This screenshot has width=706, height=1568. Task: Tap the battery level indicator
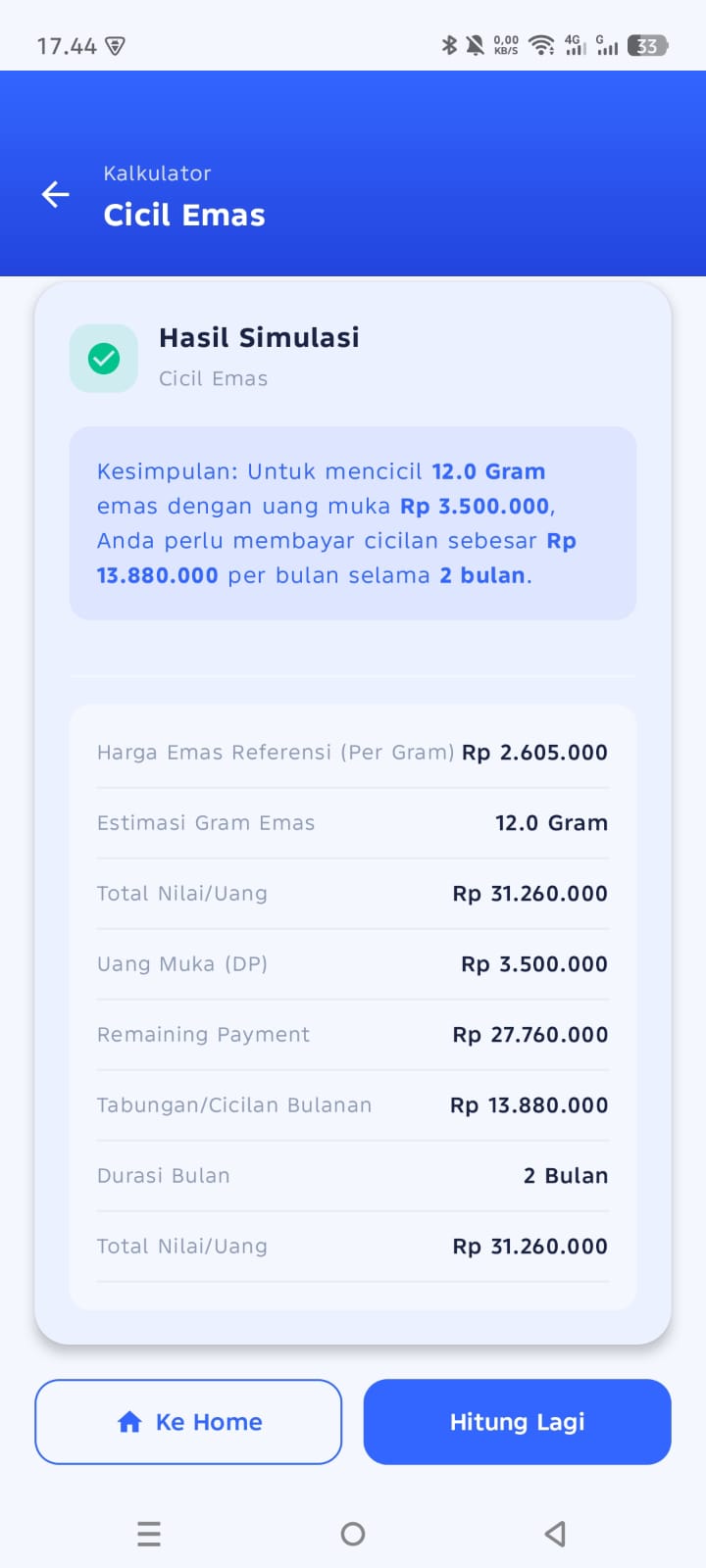[x=648, y=45]
